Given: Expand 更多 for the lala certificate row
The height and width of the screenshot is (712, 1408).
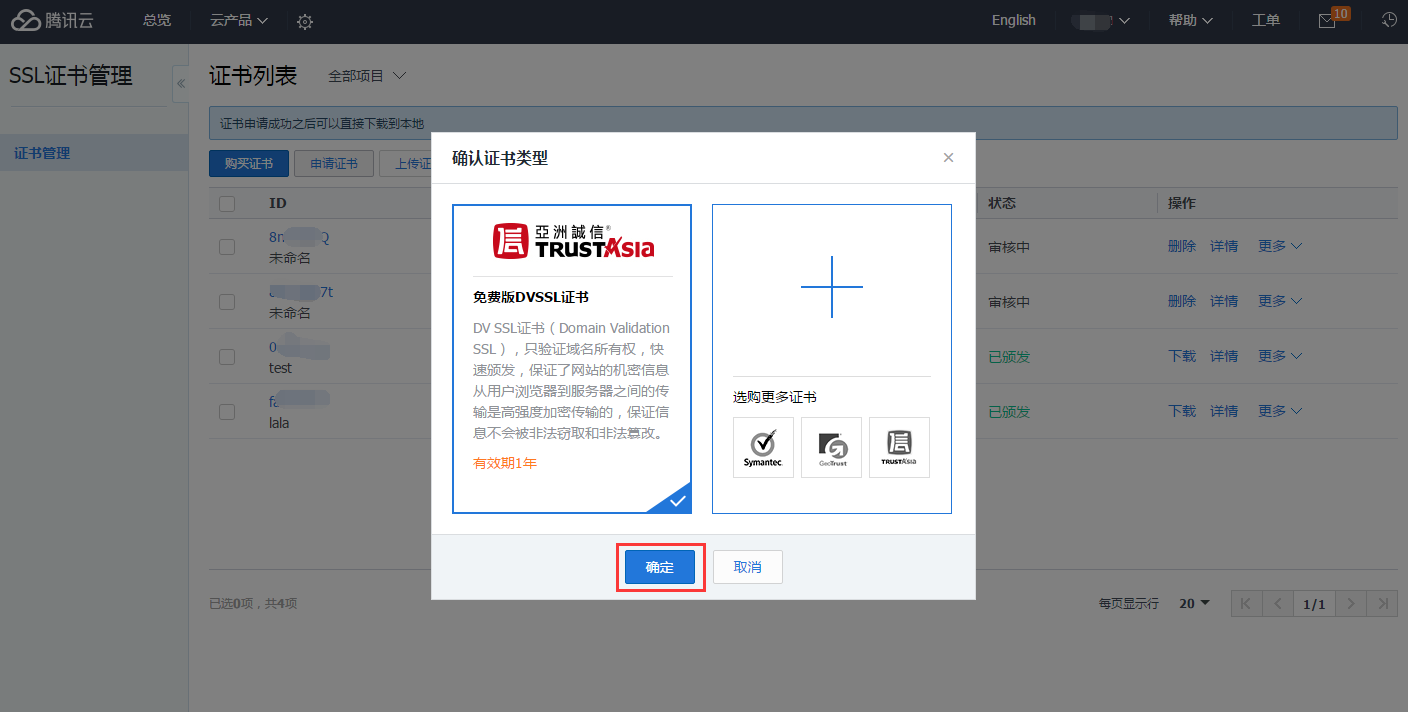Looking at the screenshot, I should pyautogui.click(x=1280, y=411).
